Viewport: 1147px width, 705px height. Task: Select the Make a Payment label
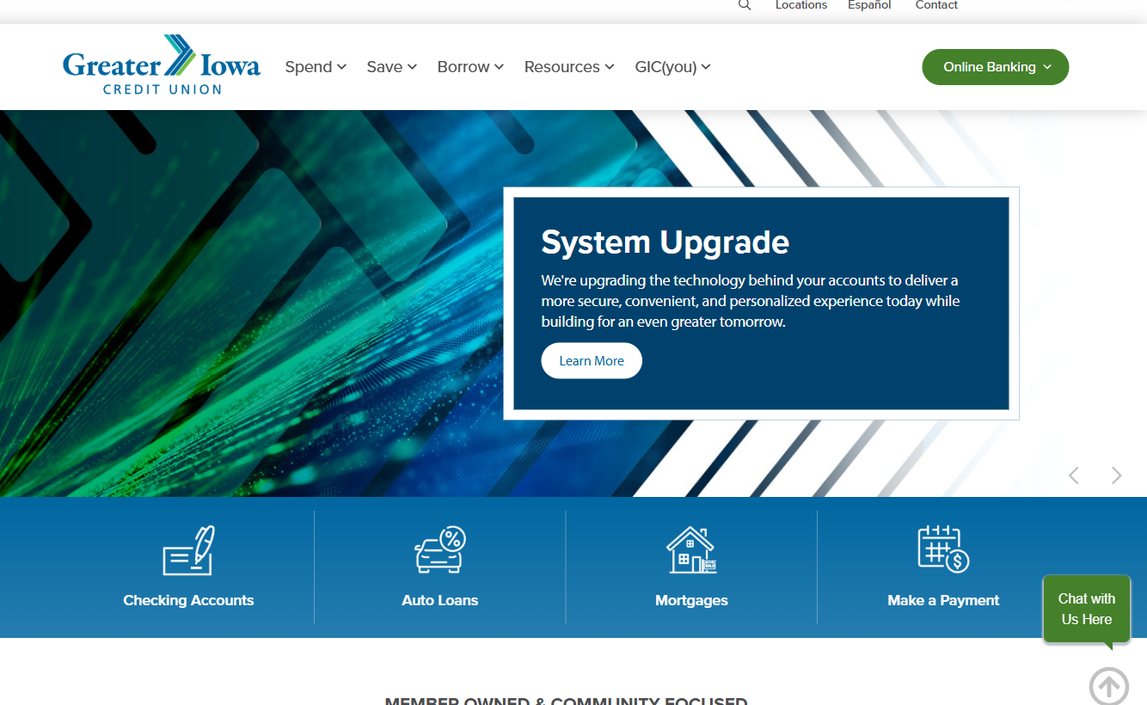coord(943,600)
